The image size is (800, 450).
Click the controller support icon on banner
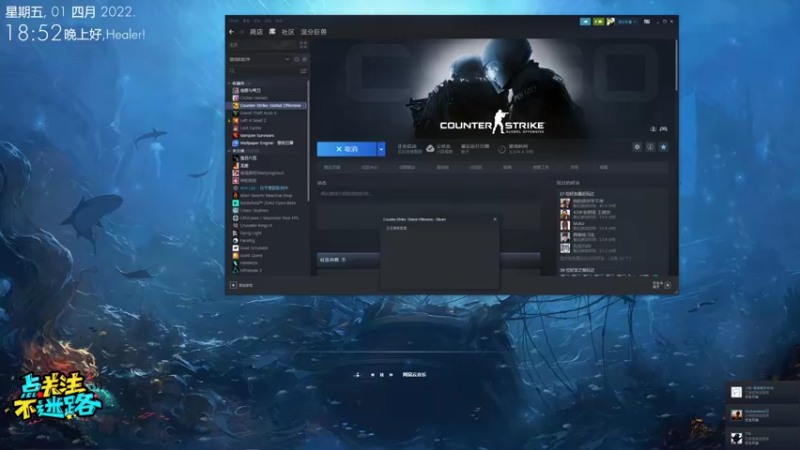pos(663,129)
